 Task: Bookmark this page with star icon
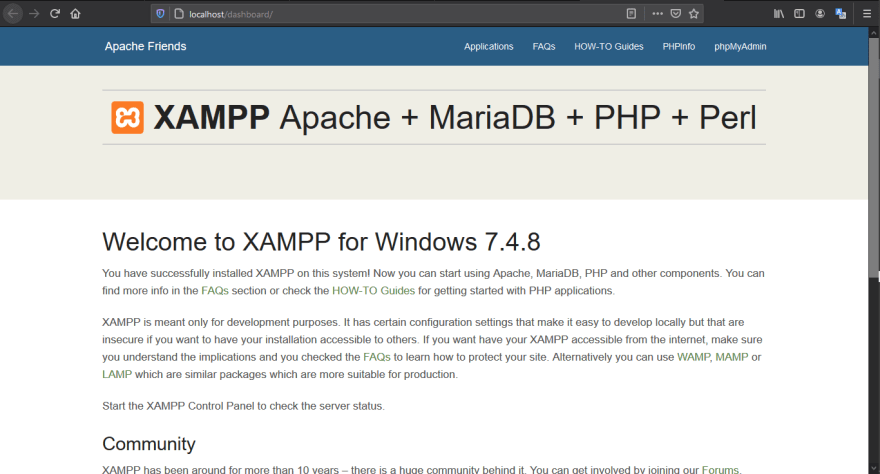(x=694, y=14)
